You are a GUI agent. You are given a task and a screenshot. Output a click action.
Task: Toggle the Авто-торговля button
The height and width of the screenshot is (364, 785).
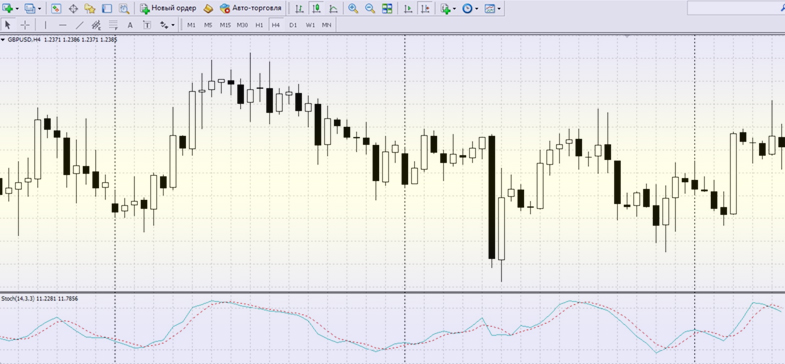[x=251, y=9]
